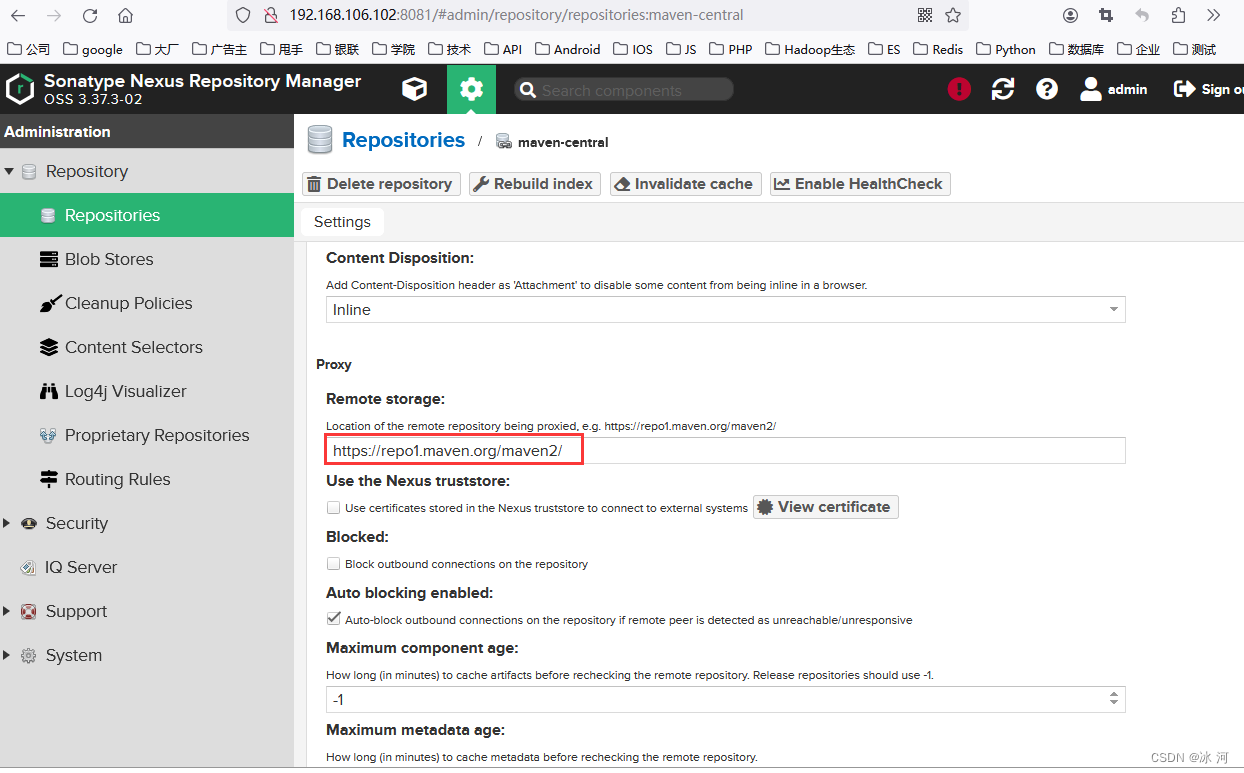Bookmark page with the star icon
This screenshot has height=773, width=1244.
coord(953,15)
